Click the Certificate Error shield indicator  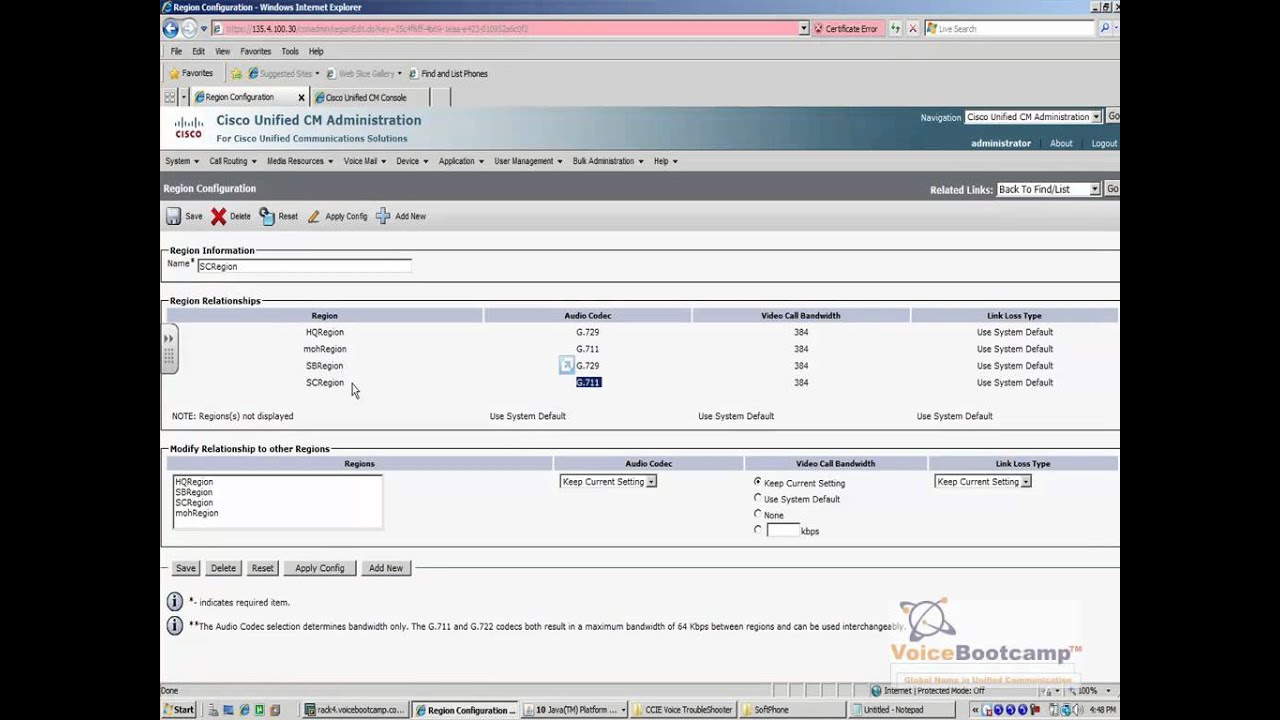(x=845, y=29)
